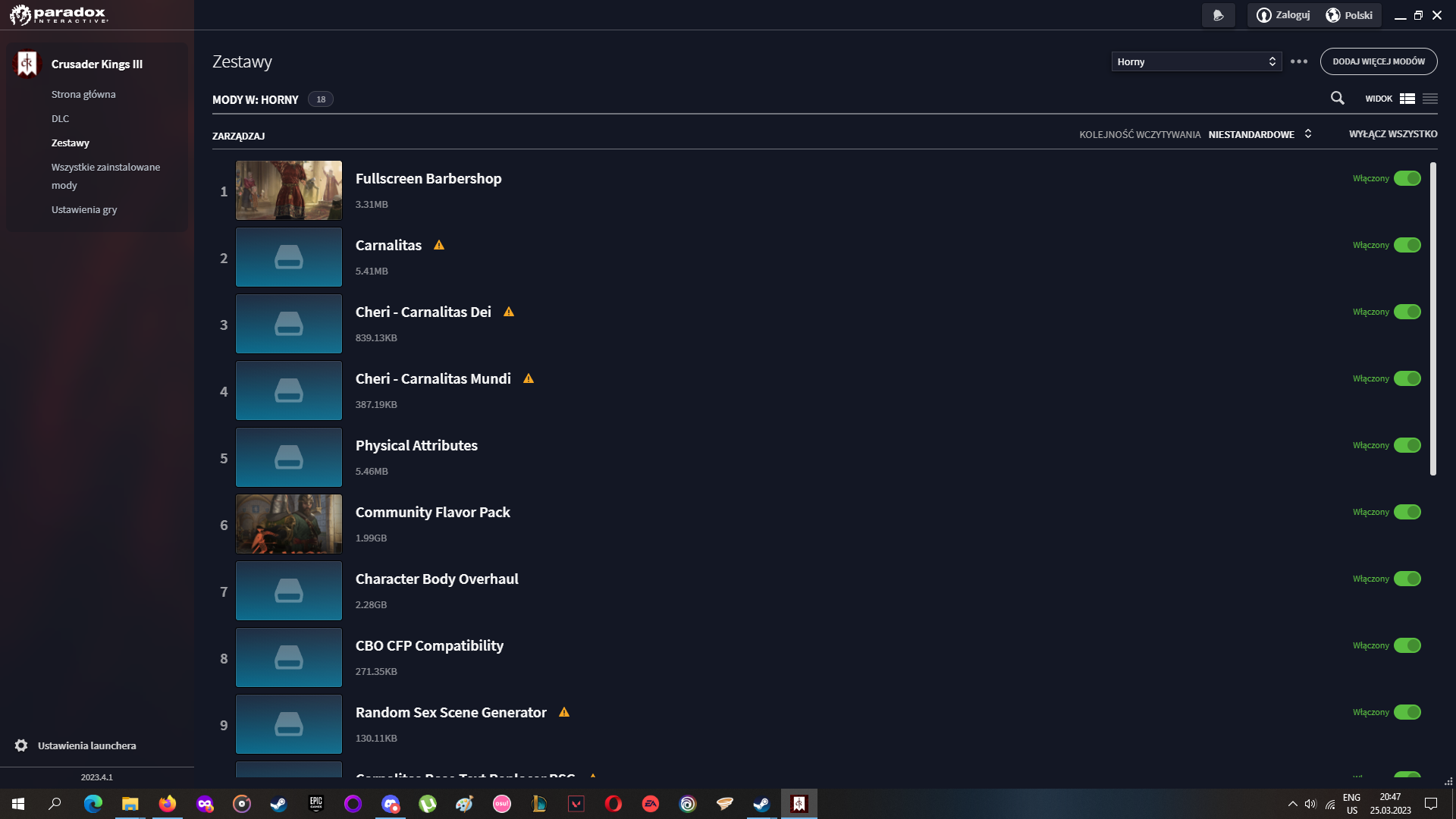The height and width of the screenshot is (819, 1456).
Task: Click the CBO CFP Compatibility mod title
Action: [x=429, y=645]
